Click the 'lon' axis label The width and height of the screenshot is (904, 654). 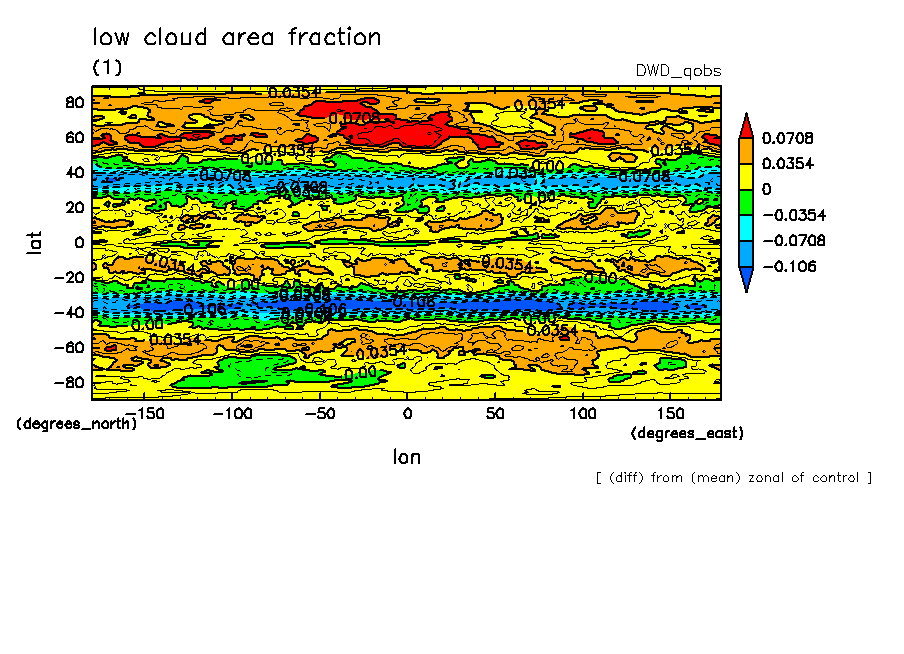pyautogui.click(x=406, y=457)
